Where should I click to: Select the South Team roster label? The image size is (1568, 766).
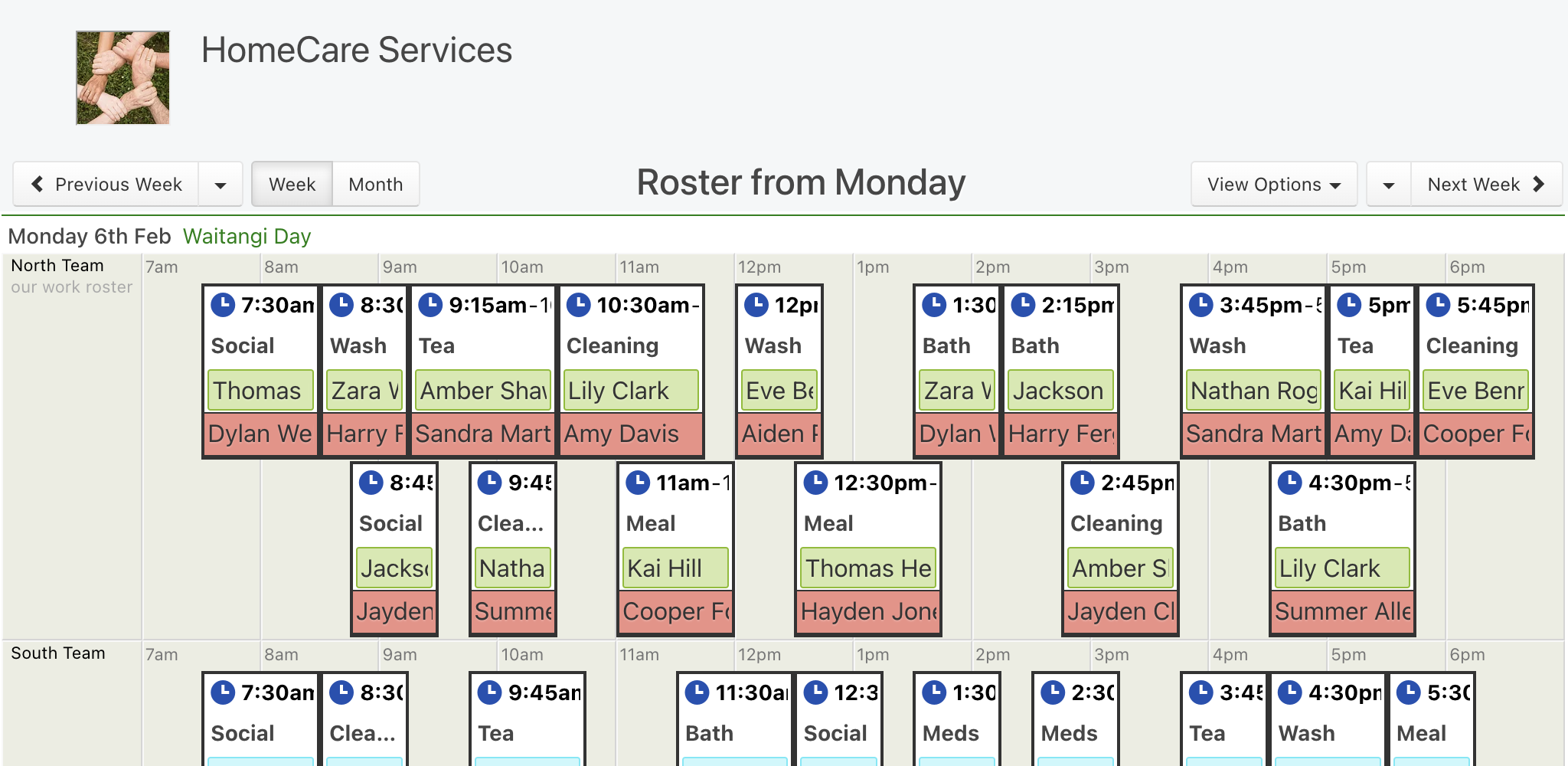pyautogui.click(x=58, y=653)
